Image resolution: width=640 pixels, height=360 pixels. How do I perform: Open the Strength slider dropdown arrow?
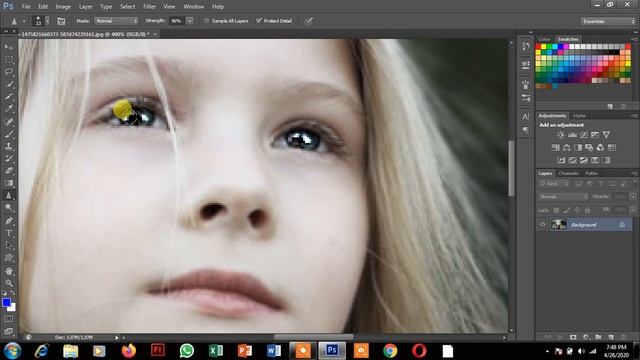(x=190, y=21)
